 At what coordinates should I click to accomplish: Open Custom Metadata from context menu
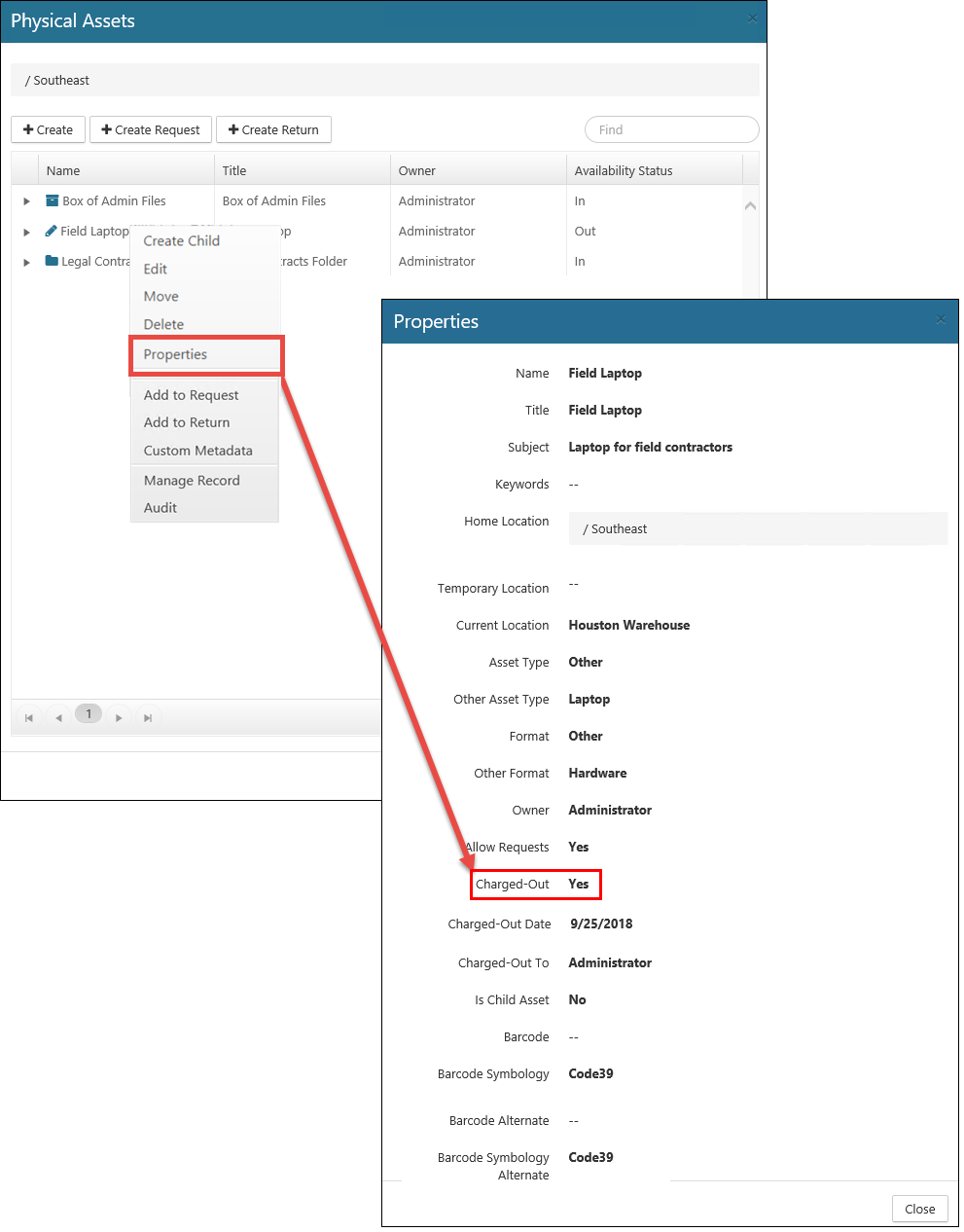(x=197, y=451)
